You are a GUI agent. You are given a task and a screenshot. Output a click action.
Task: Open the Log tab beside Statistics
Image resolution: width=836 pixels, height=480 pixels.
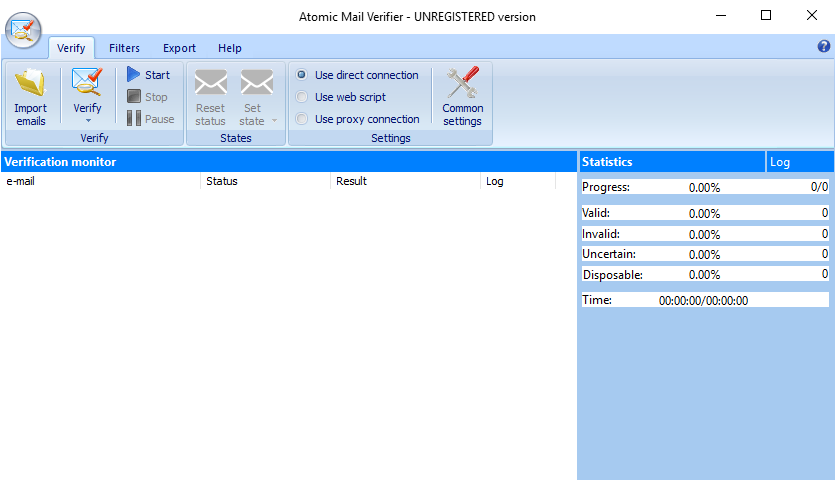coord(799,162)
